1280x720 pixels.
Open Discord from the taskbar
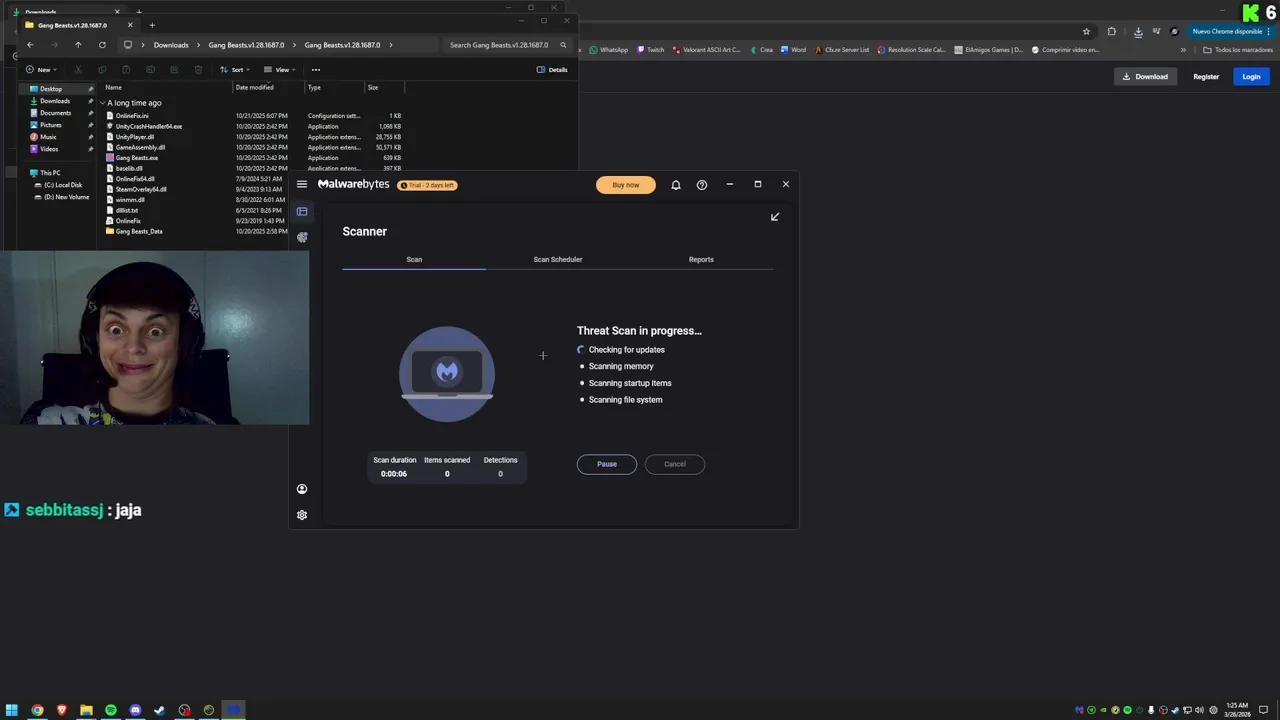tap(135, 710)
